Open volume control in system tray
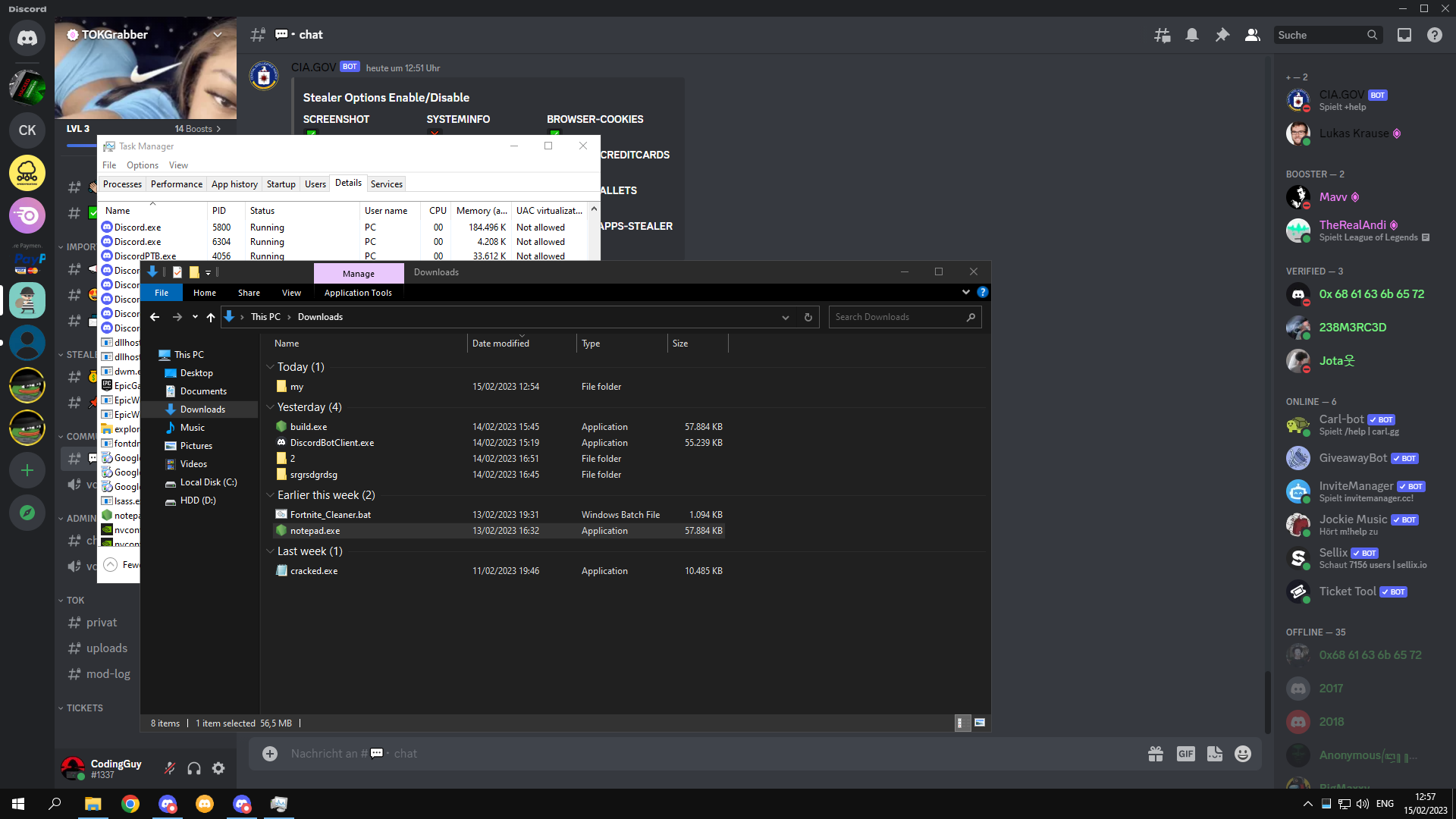 point(1363,804)
